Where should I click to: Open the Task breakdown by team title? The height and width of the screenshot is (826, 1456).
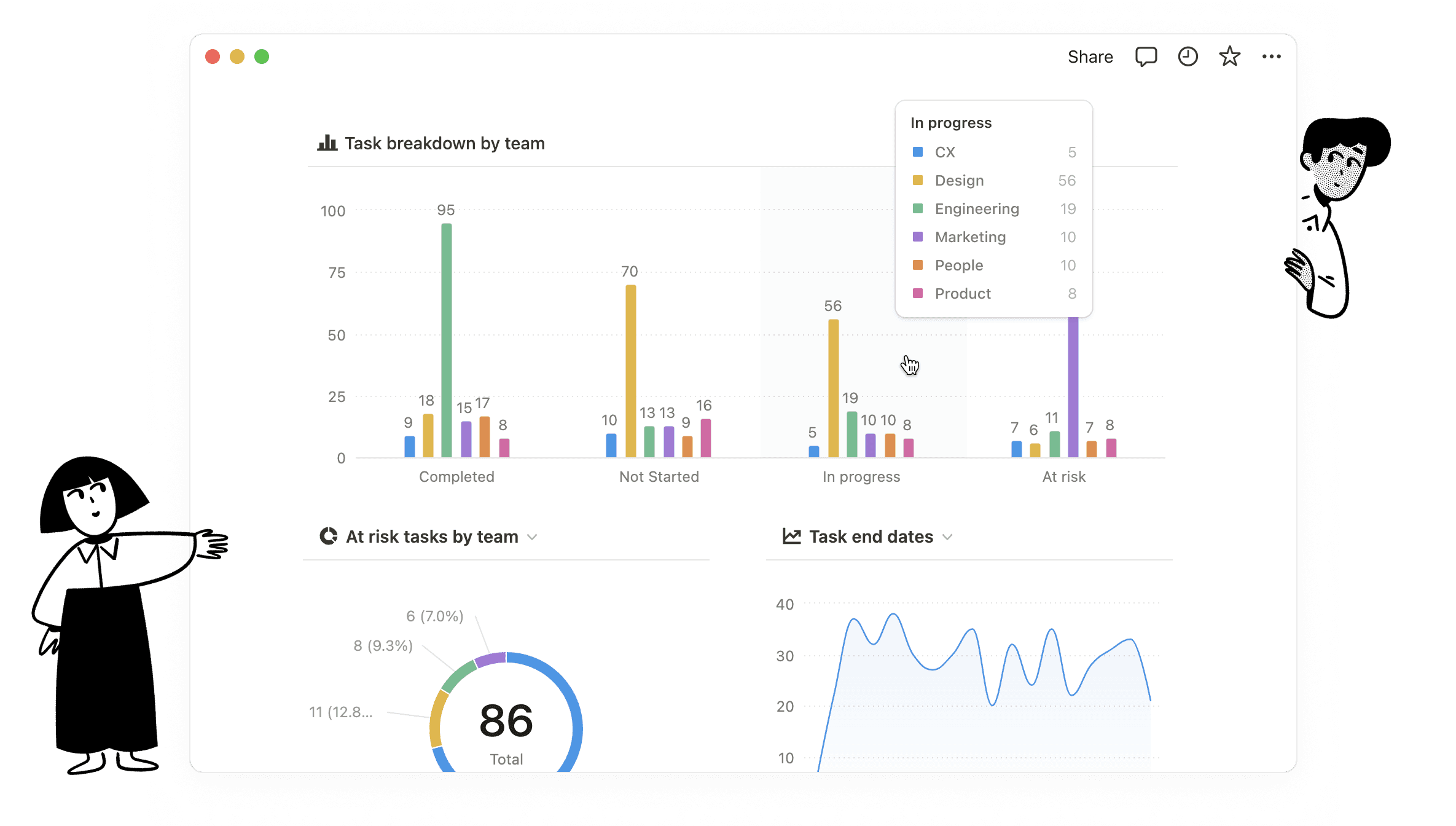click(444, 143)
